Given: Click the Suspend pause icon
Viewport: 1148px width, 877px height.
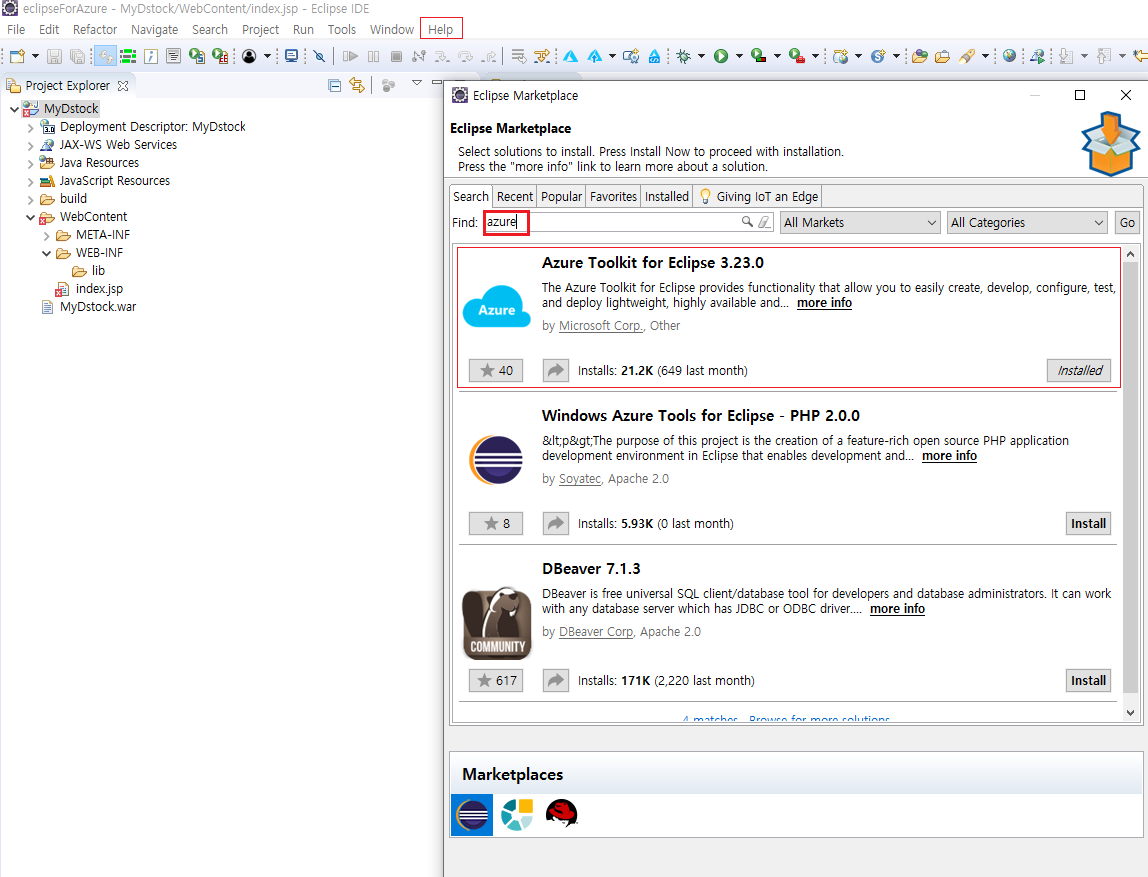Looking at the screenshot, I should click(x=373, y=56).
